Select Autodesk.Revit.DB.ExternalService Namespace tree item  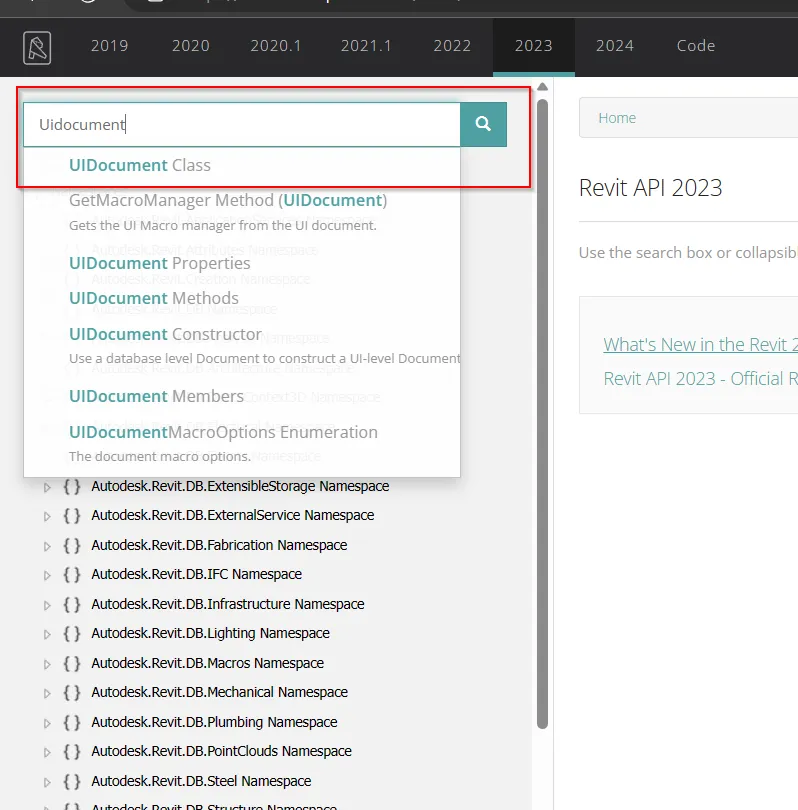[233, 515]
